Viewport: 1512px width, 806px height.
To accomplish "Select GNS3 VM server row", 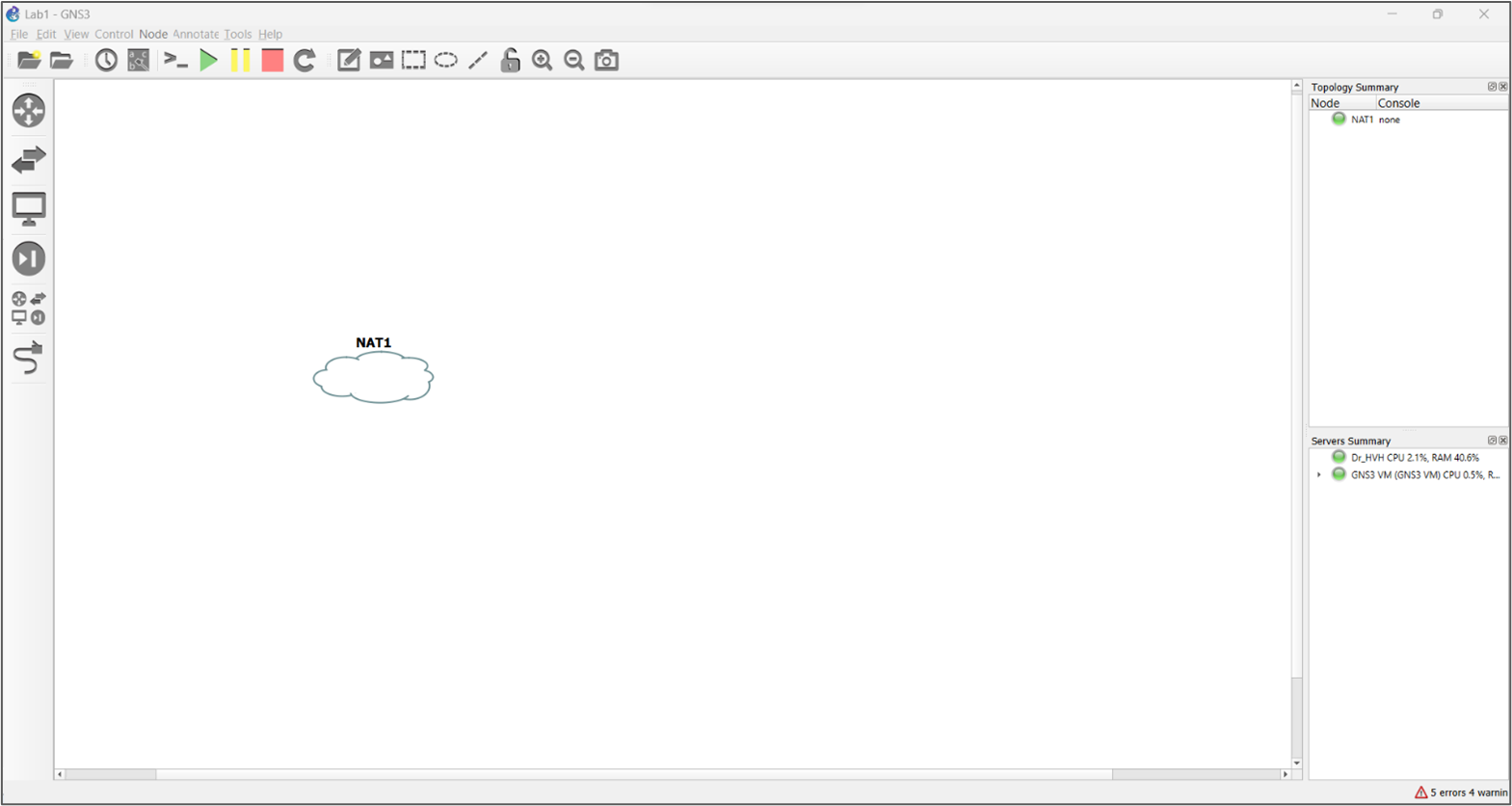I will point(1409,474).
